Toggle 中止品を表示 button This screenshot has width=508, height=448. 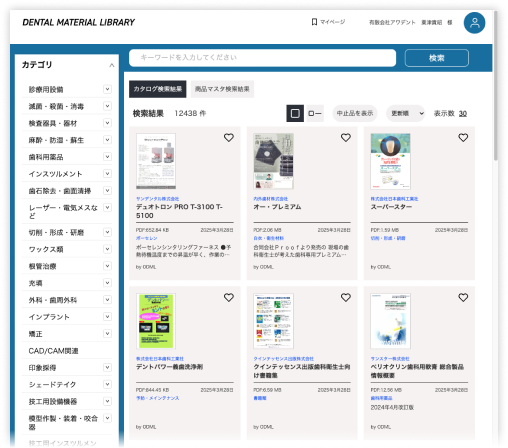click(355, 113)
